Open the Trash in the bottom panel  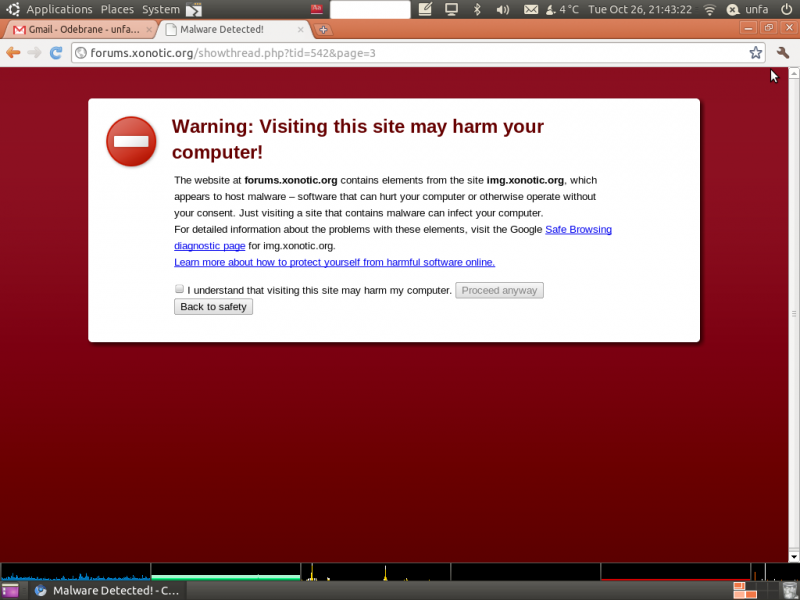point(790,591)
